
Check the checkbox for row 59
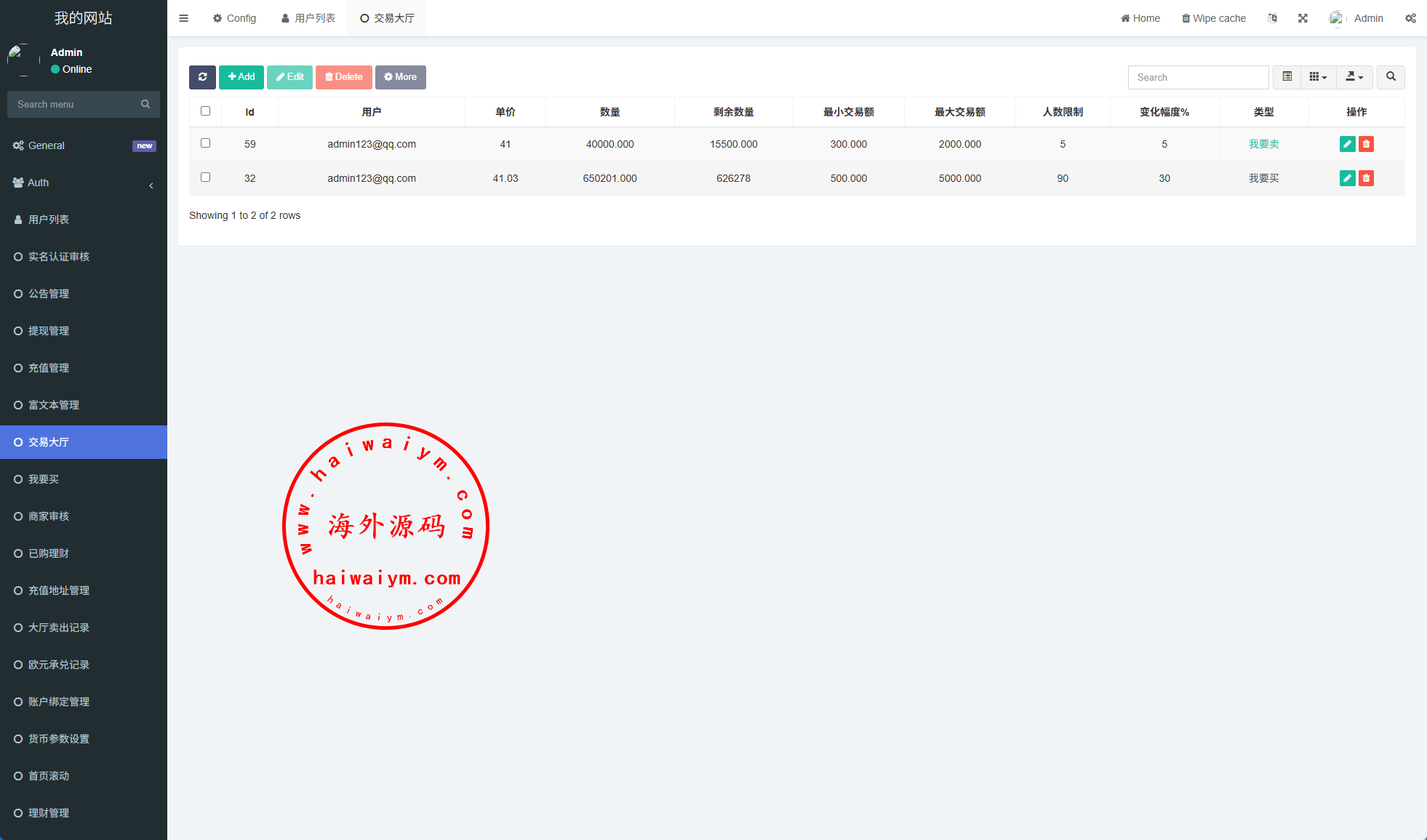coord(205,143)
